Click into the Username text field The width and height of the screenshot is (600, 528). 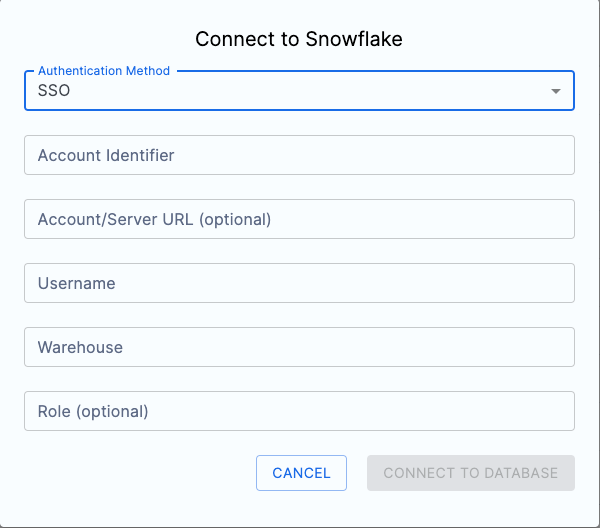[x=299, y=283]
